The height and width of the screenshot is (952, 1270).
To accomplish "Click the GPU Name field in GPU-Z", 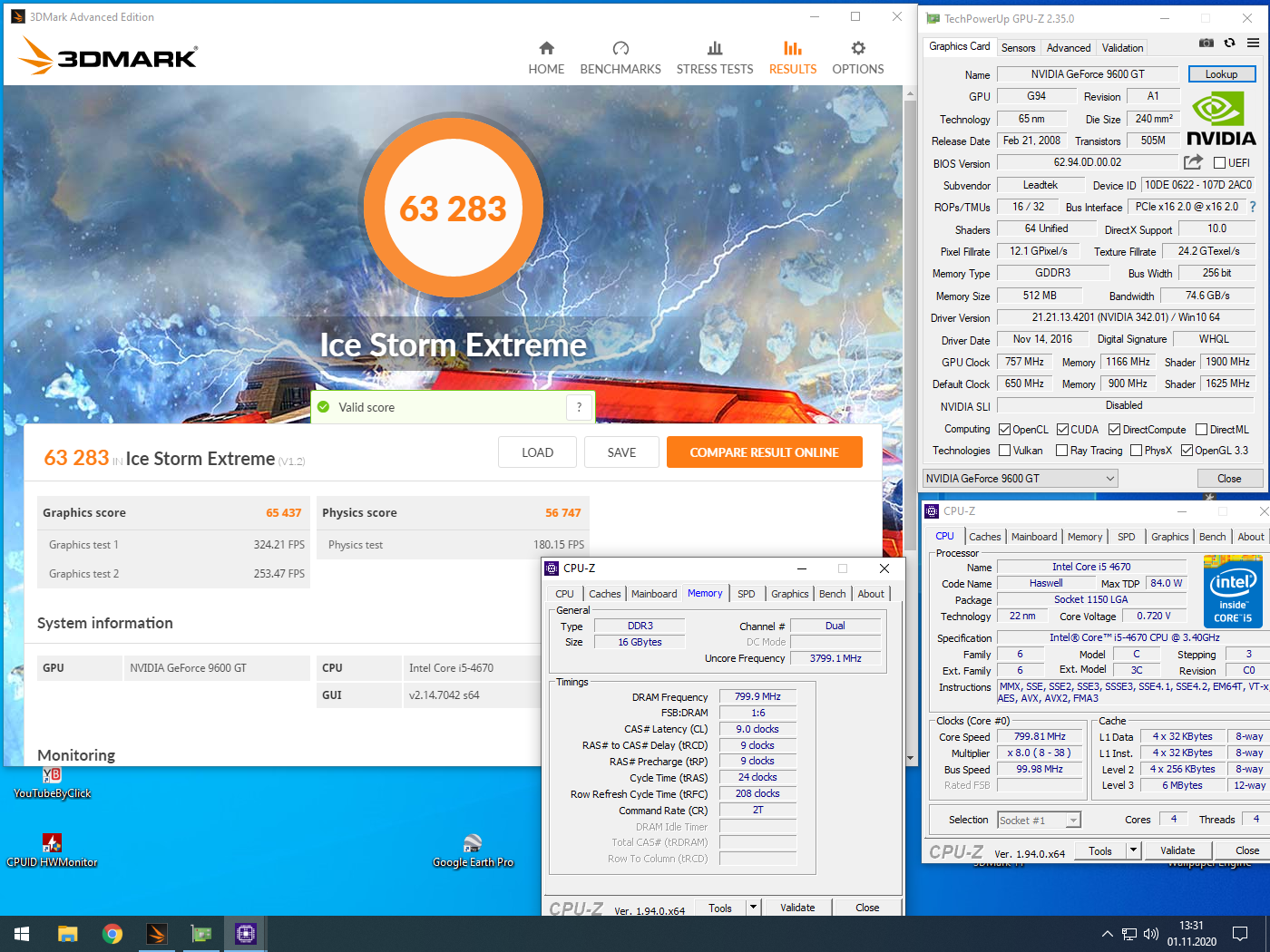I will (1087, 74).
